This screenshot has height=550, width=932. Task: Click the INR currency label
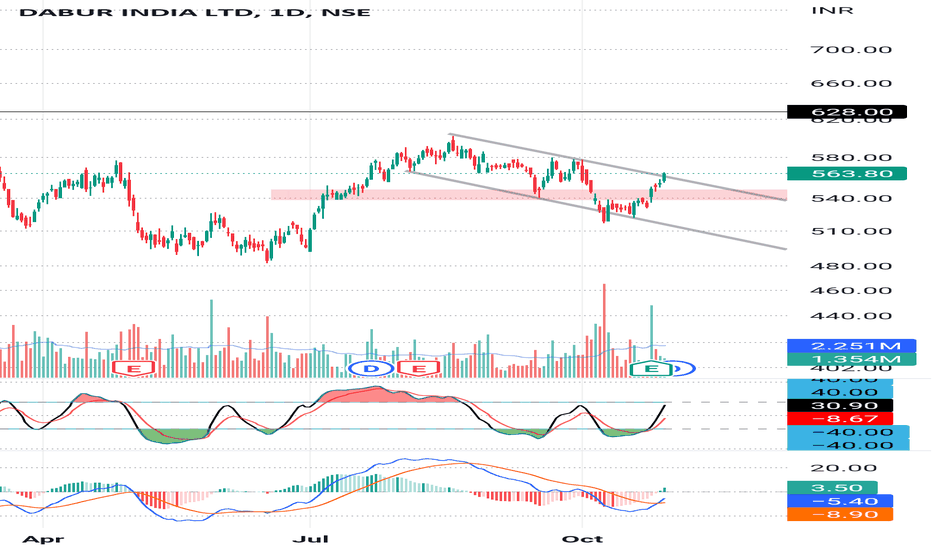[x=832, y=10]
